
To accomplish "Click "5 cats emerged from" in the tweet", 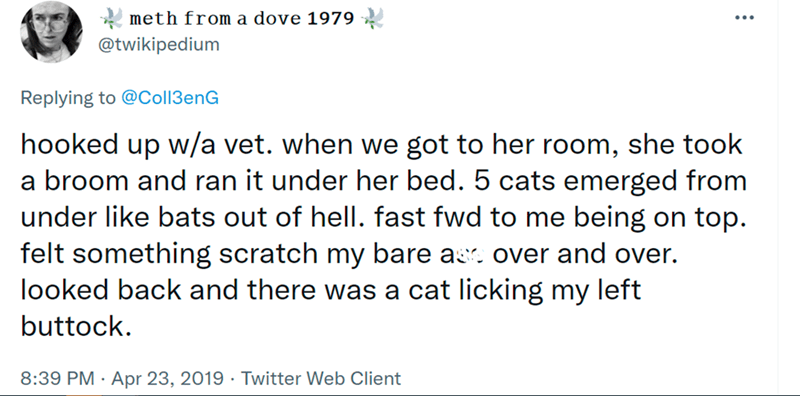I will click(610, 181).
